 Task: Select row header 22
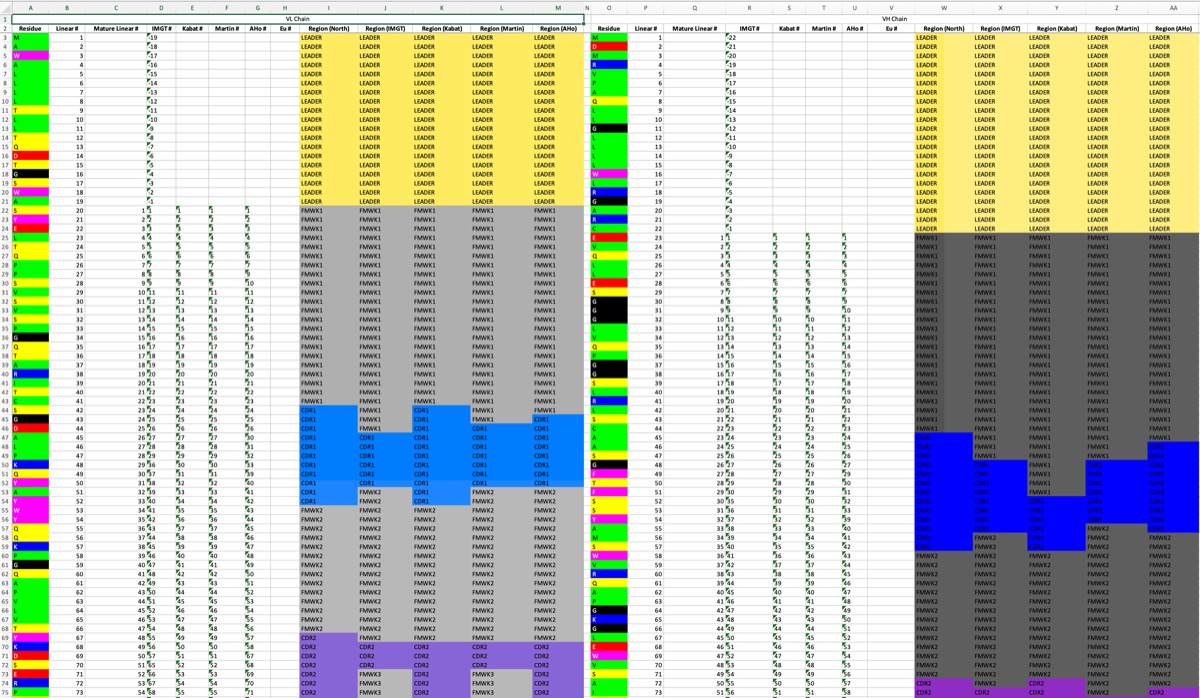[x=6, y=210]
